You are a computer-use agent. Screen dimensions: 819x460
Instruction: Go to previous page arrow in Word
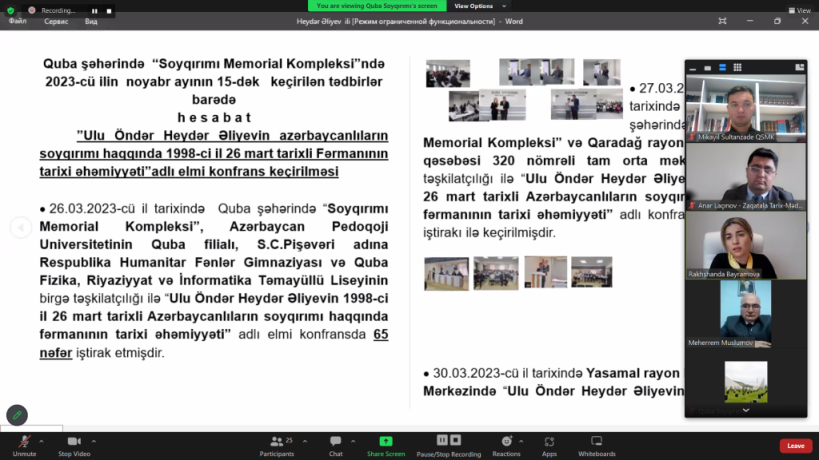[21, 227]
